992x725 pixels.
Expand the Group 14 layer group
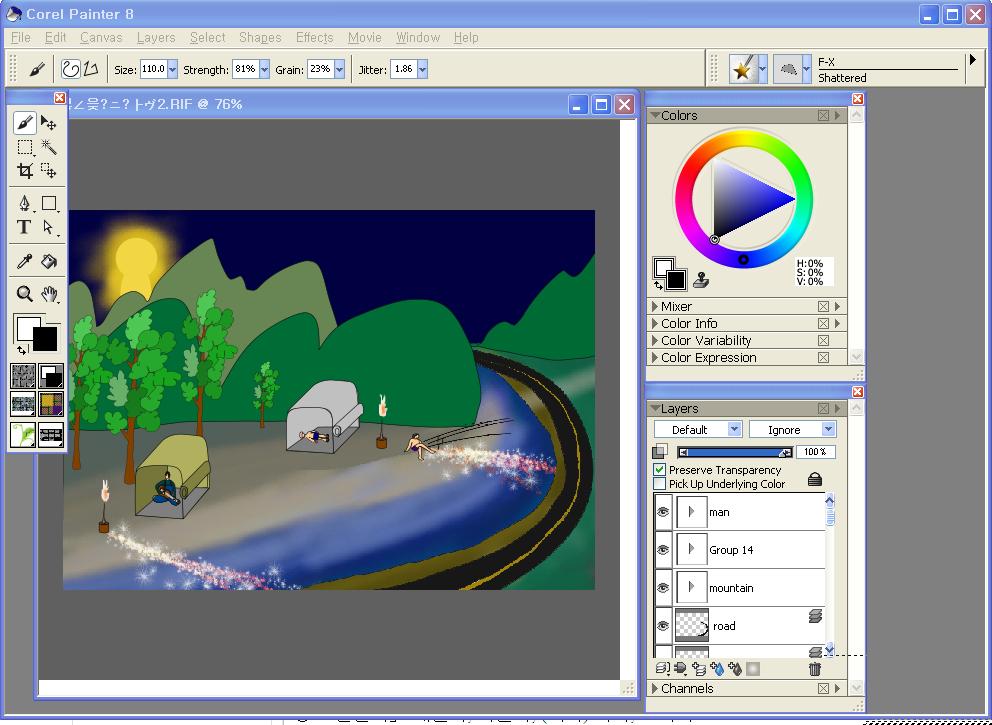tap(691, 549)
